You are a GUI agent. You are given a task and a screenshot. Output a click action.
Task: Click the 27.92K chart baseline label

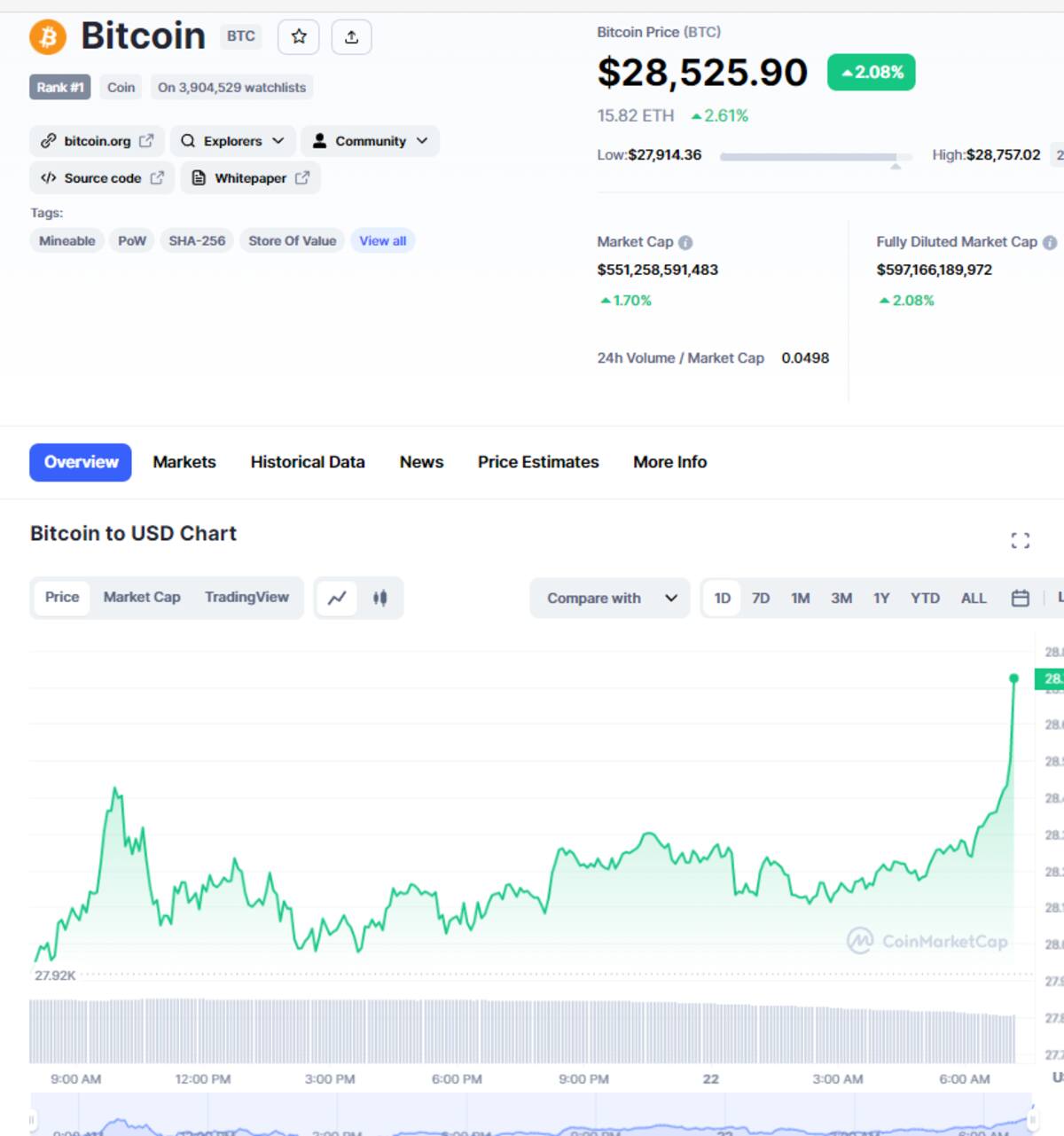[55, 975]
